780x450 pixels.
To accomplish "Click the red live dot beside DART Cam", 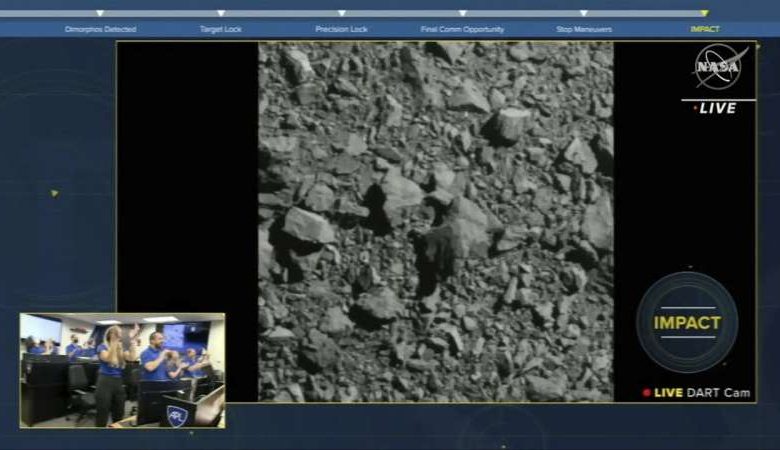I will pos(646,393).
